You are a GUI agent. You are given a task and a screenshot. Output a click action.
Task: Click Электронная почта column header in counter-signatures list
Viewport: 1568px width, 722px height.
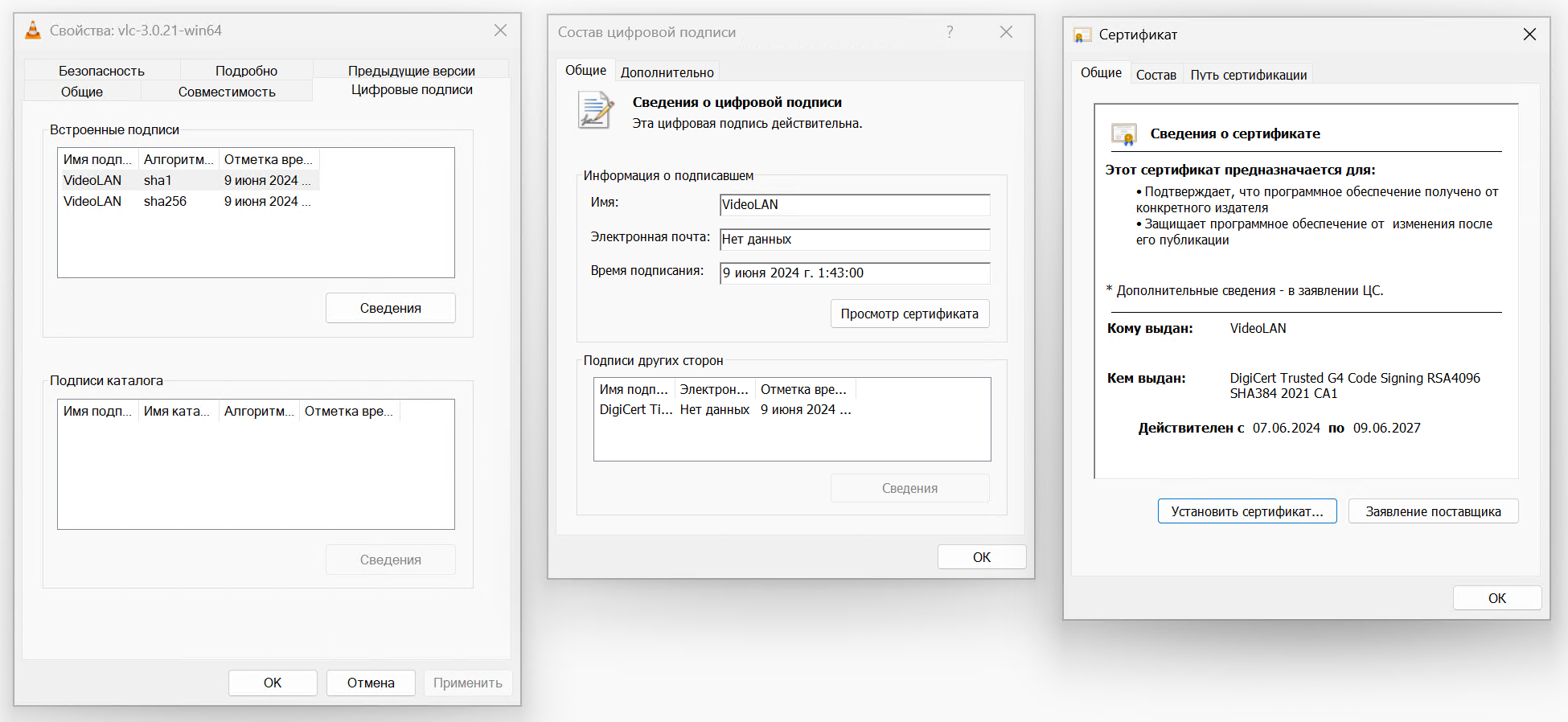[x=714, y=389]
